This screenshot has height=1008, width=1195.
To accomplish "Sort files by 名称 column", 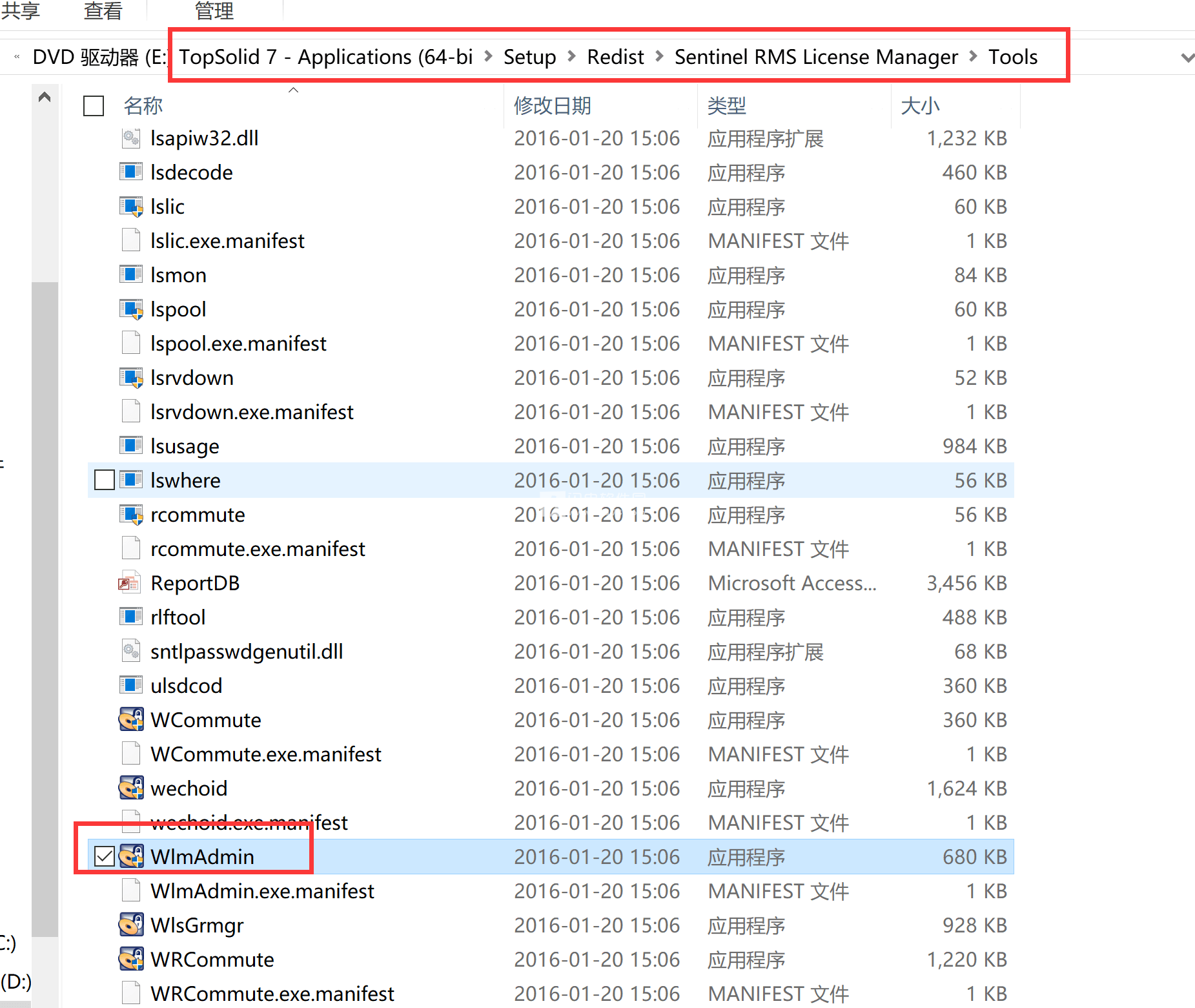I will (143, 106).
